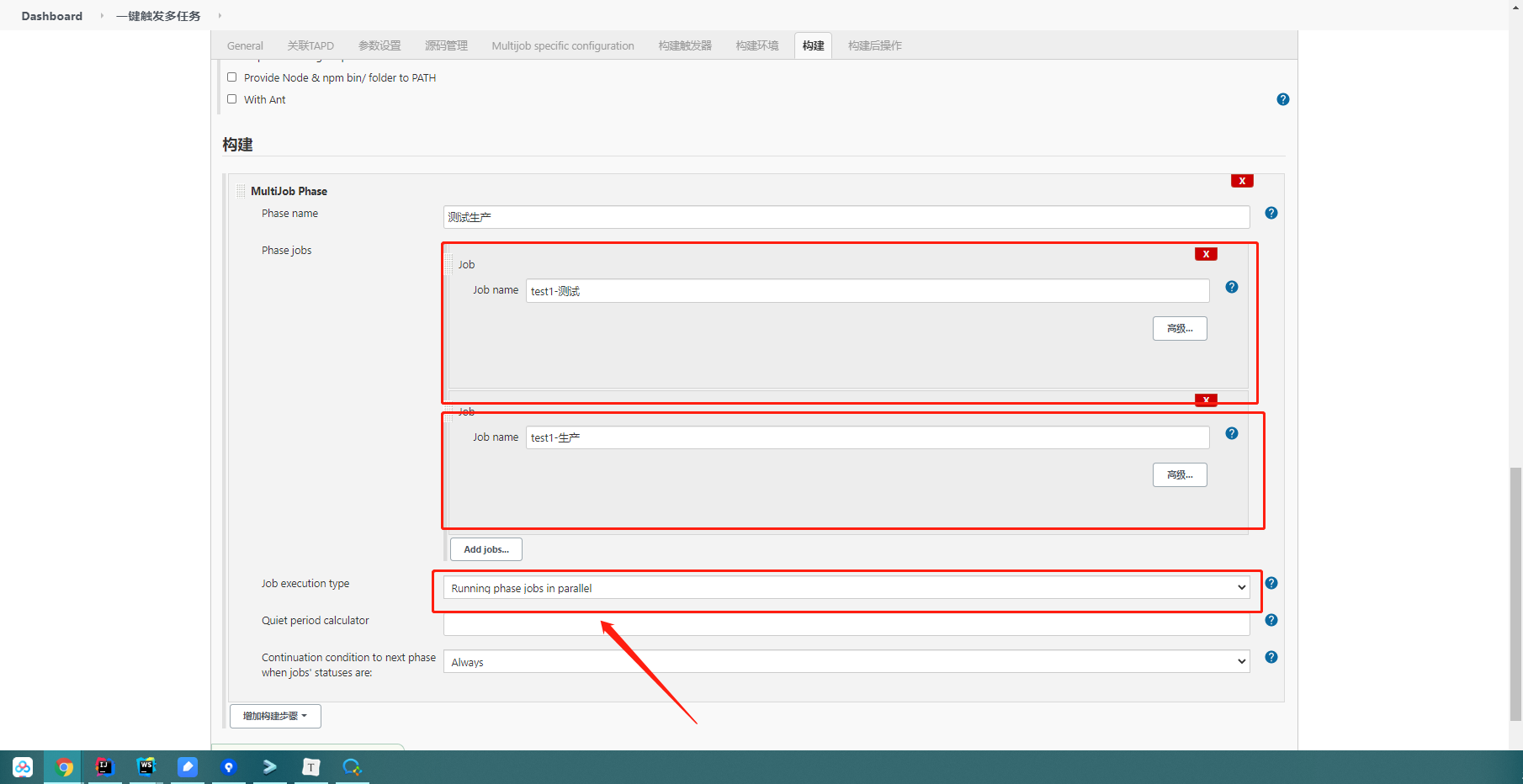Viewport: 1523px width, 784px height.
Task: Switch to the 构建触发器 tab
Action: pyautogui.click(x=685, y=45)
